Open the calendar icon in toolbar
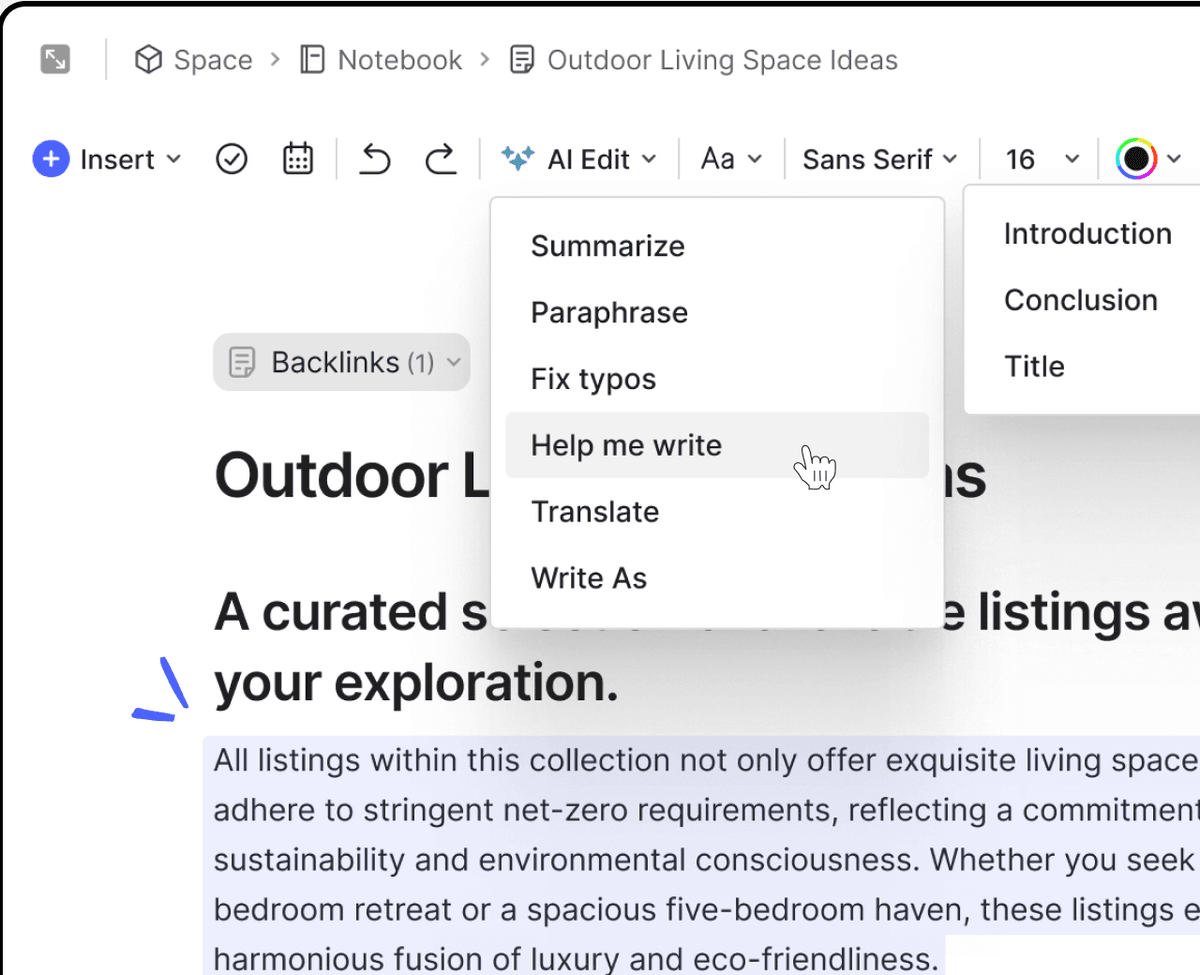The height and width of the screenshot is (975, 1200). [298, 159]
